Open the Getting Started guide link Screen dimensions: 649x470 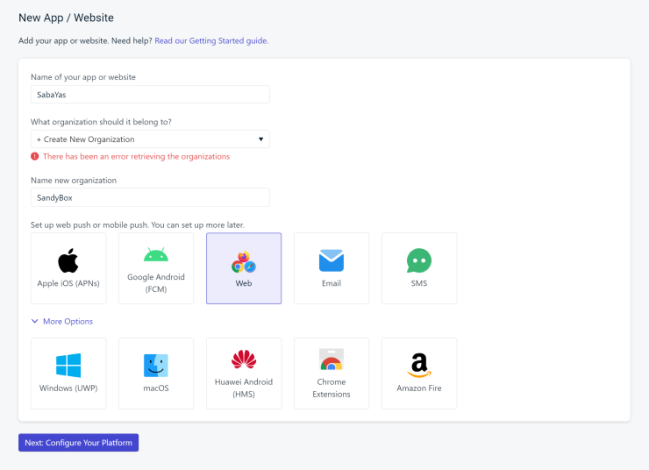(x=212, y=41)
